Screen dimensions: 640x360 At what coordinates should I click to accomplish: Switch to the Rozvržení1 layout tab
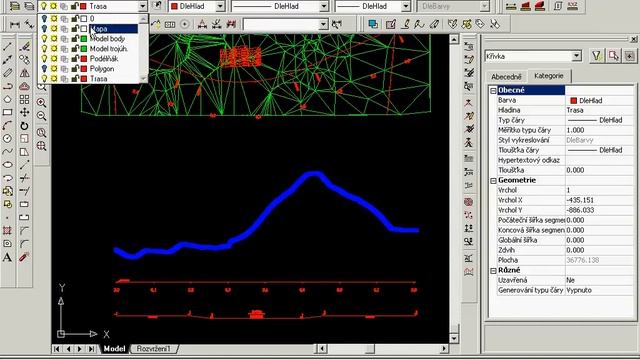[x=153, y=349]
